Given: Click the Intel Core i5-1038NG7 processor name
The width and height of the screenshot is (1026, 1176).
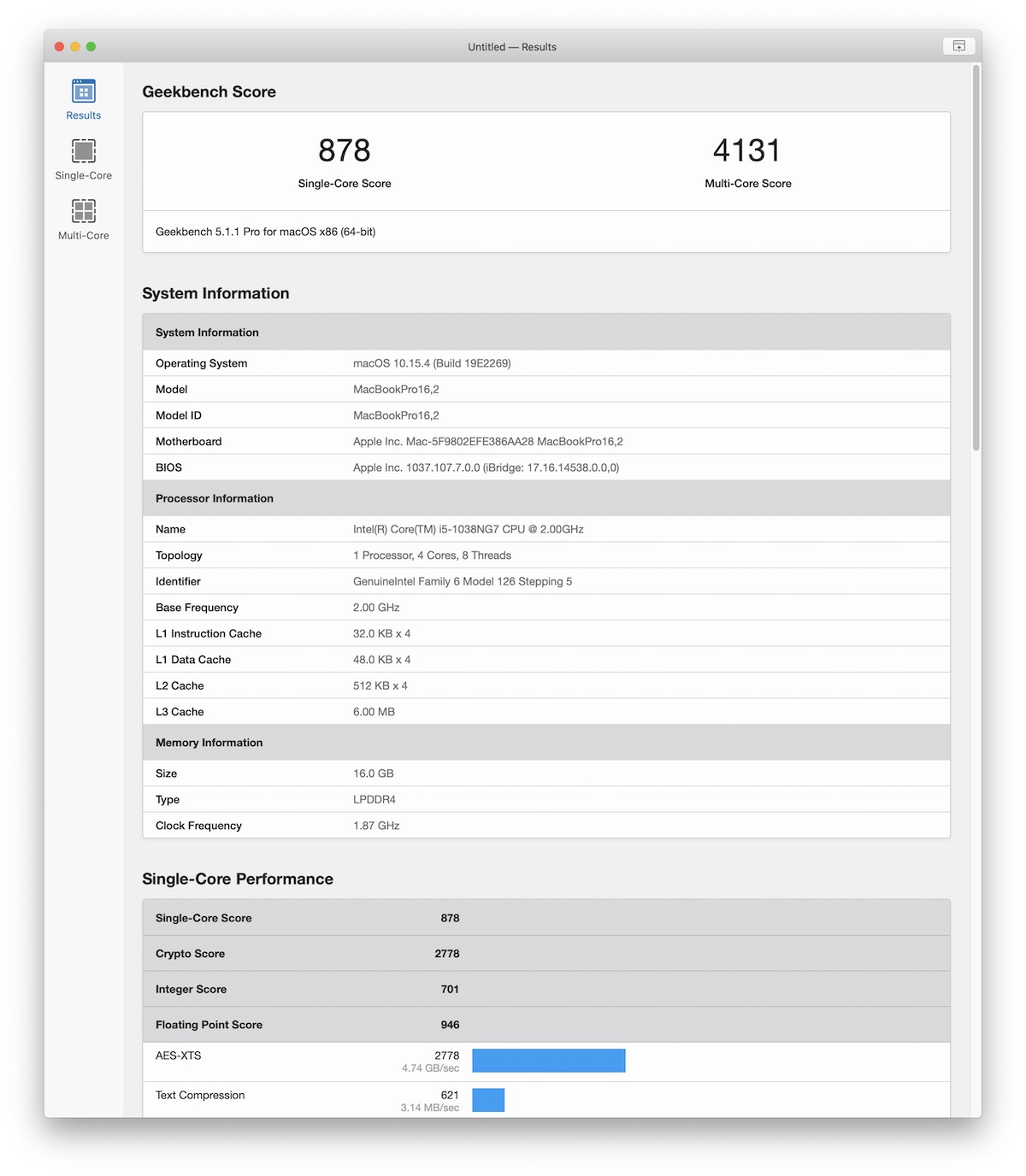Looking at the screenshot, I should point(468,529).
